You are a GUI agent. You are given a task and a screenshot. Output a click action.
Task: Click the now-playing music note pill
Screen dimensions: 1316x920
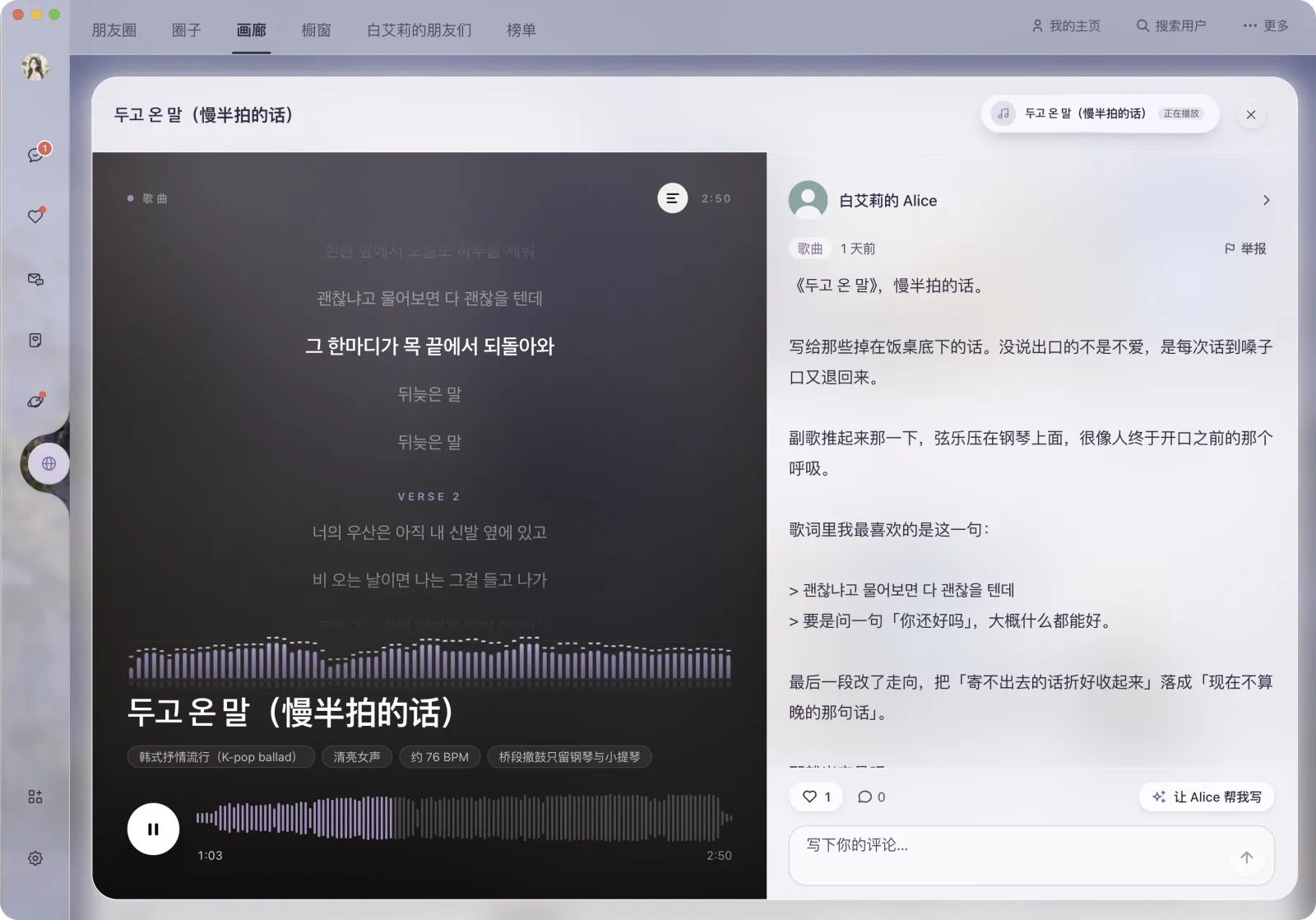[x=1100, y=114]
